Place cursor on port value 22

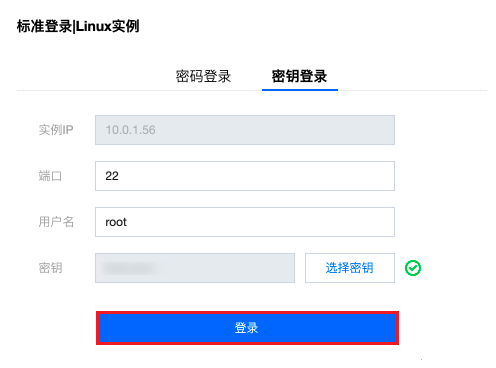pos(112,176)
